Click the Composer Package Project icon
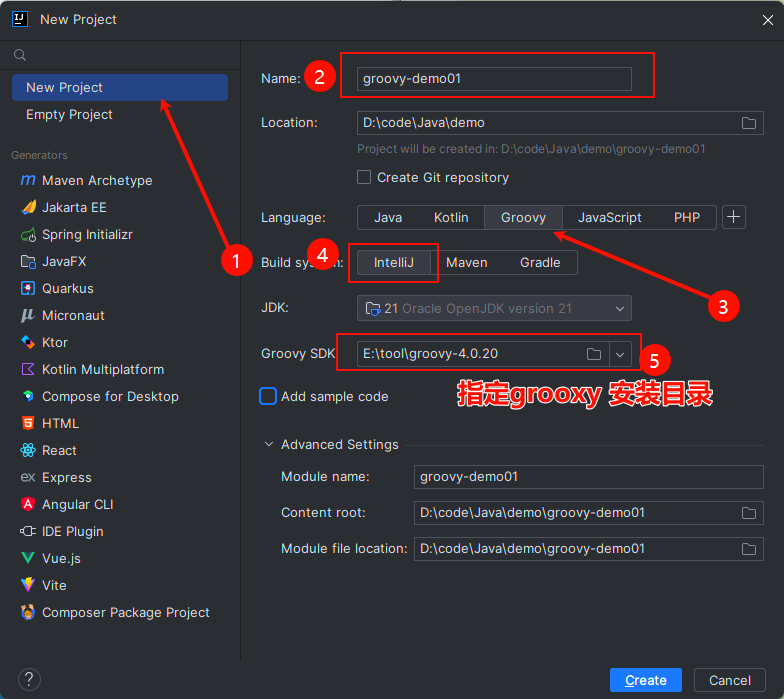The height and width of the screenshot is (699, 784). tap(28, 612)
